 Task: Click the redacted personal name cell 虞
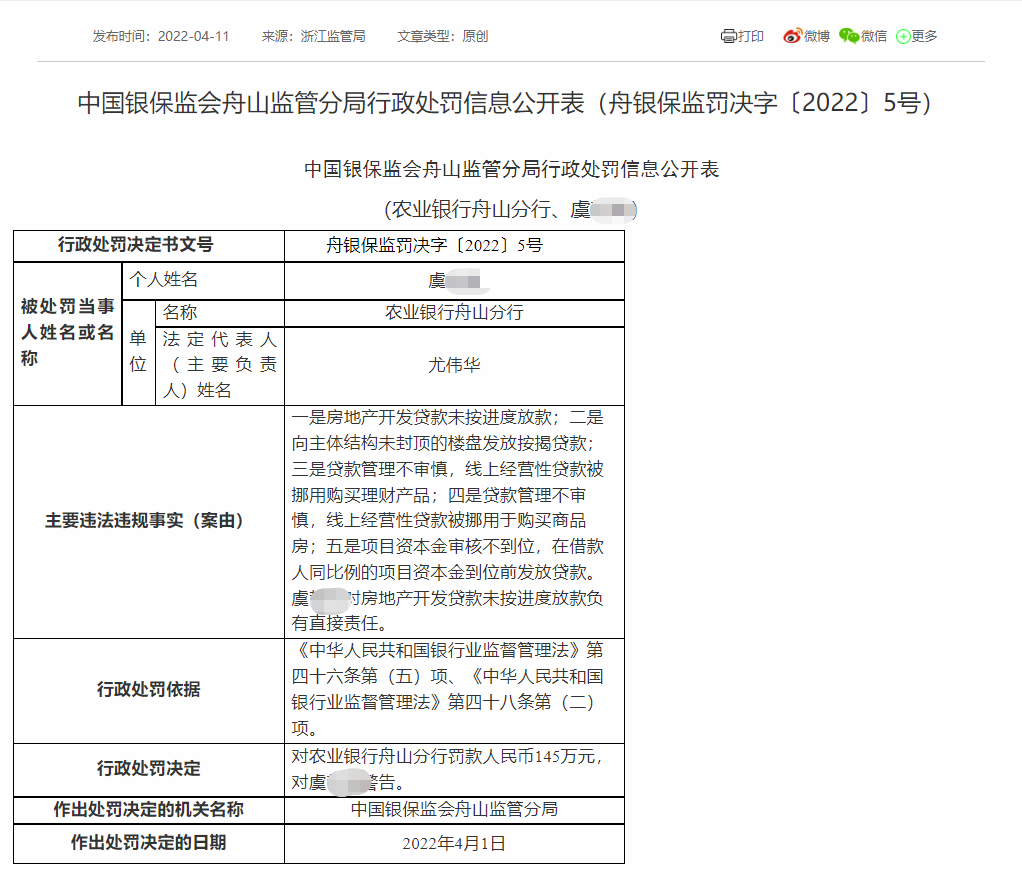click(454, 281)
